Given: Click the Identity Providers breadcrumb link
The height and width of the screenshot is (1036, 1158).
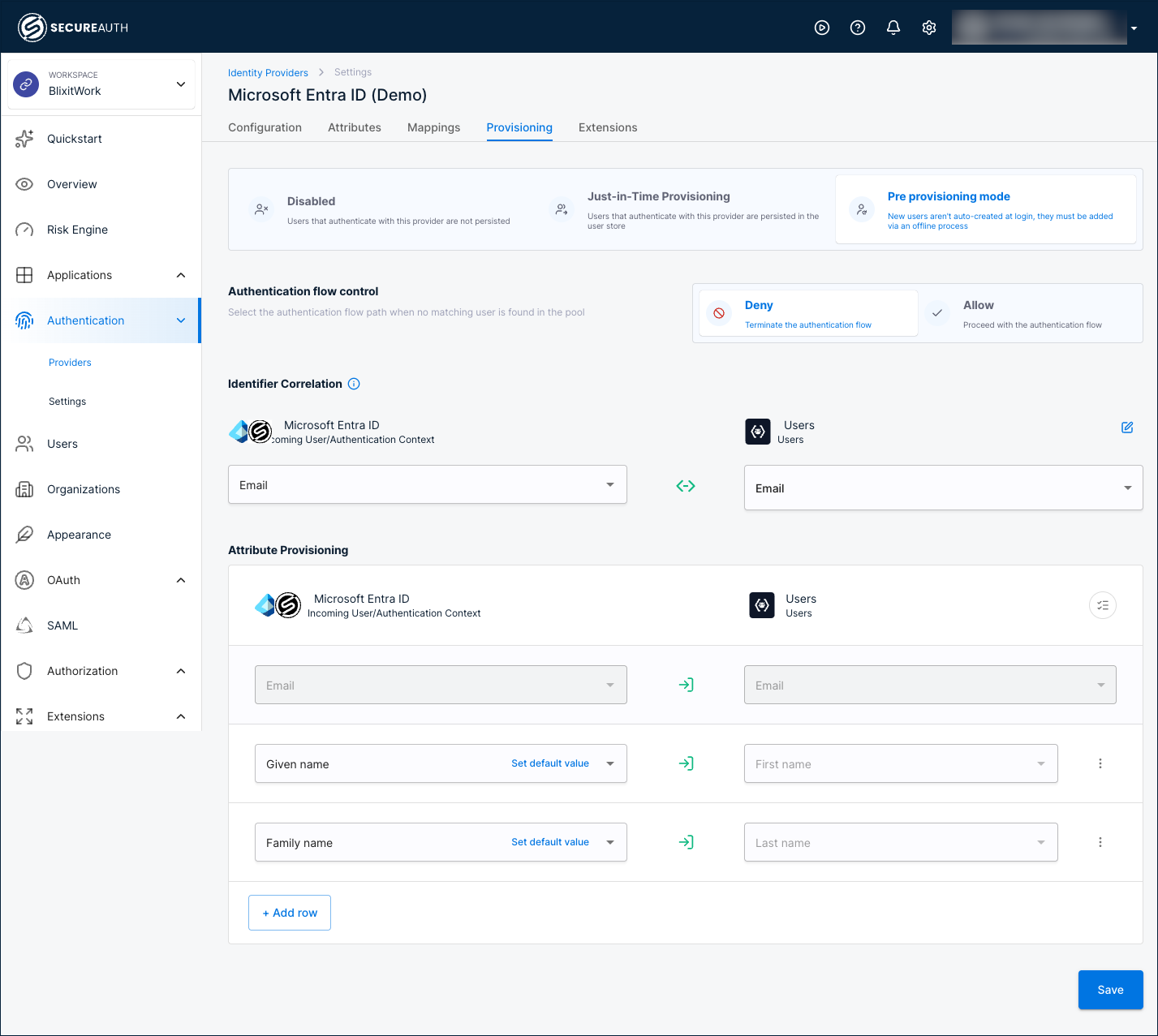Looking at the screenshot, I should click(x=268, y=73).
